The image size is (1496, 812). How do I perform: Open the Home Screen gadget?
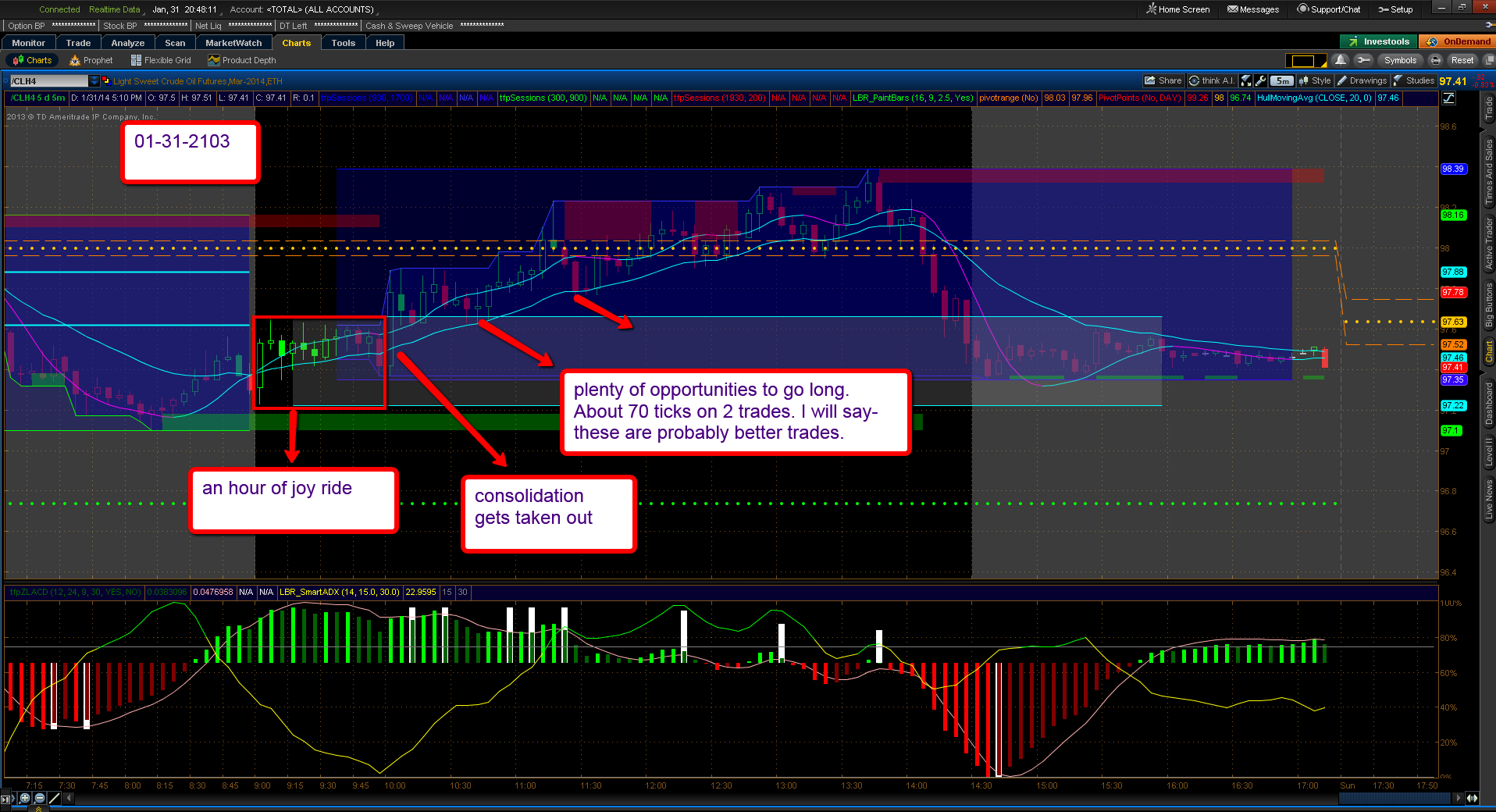1177,9
